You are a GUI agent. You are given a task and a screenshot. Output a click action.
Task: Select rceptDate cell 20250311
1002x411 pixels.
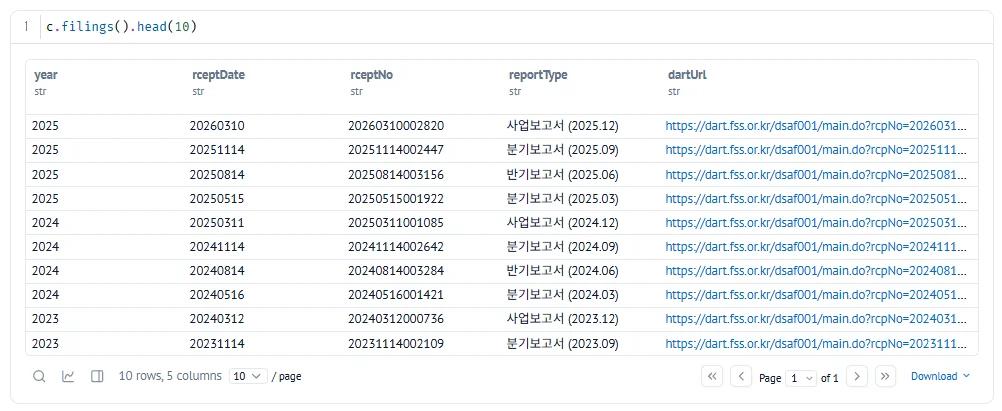(217, 223)
